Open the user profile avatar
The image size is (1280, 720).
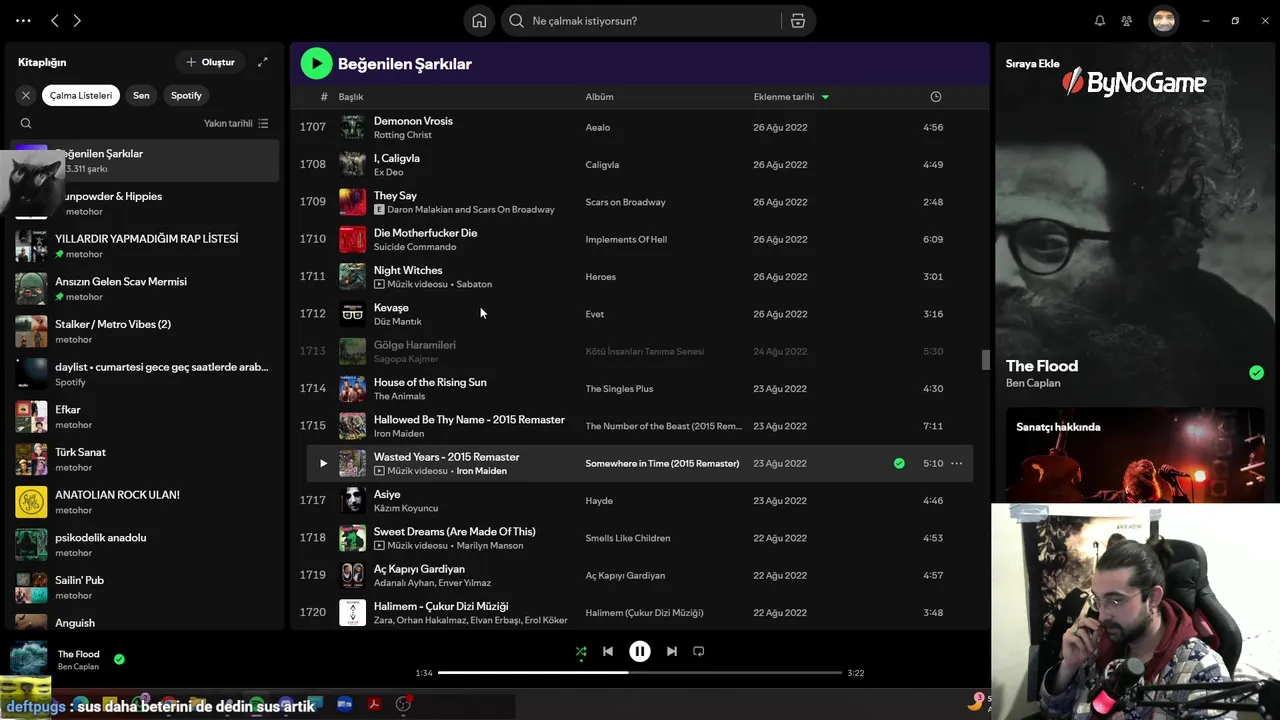(1163, 20)
